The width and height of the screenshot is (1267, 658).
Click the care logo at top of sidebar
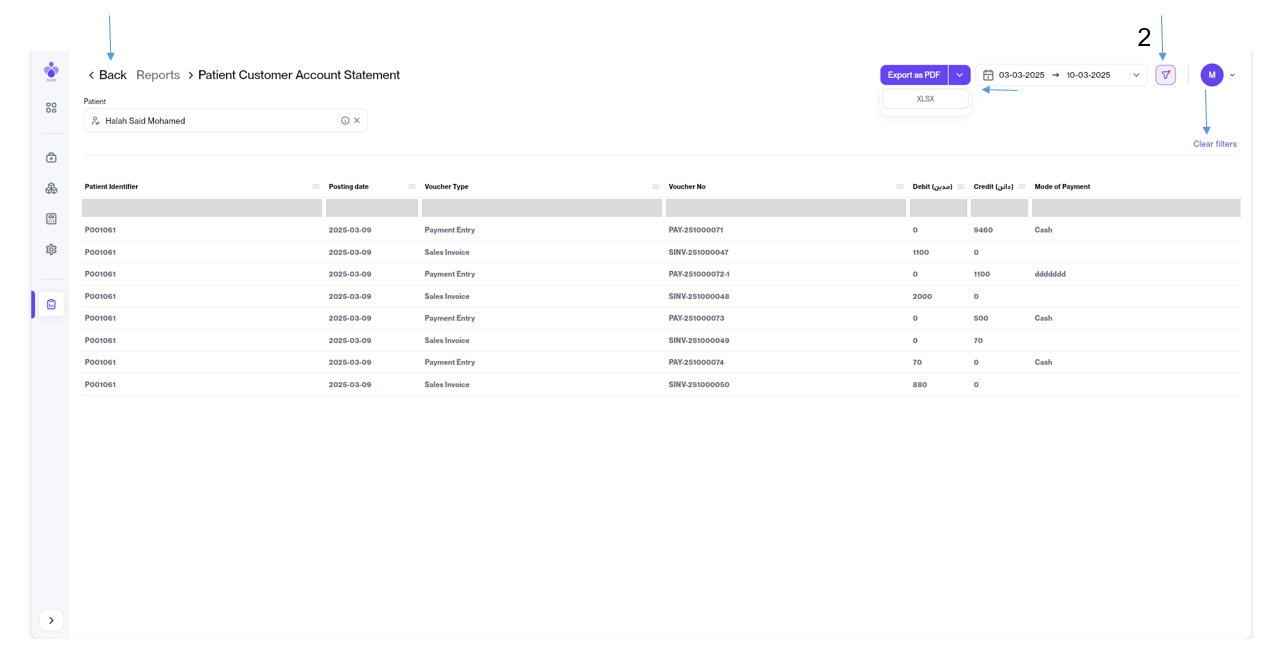pos(51,71)
